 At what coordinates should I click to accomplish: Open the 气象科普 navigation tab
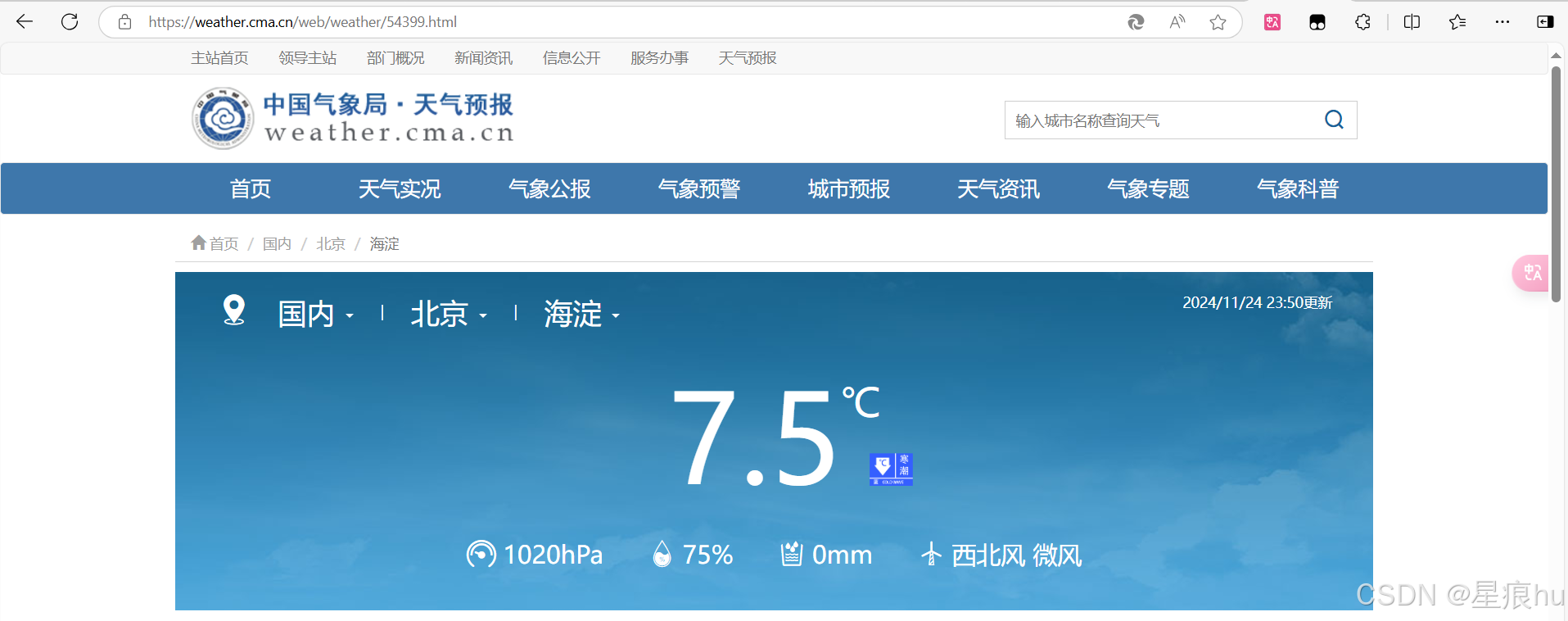click(x=1298, y=189)
